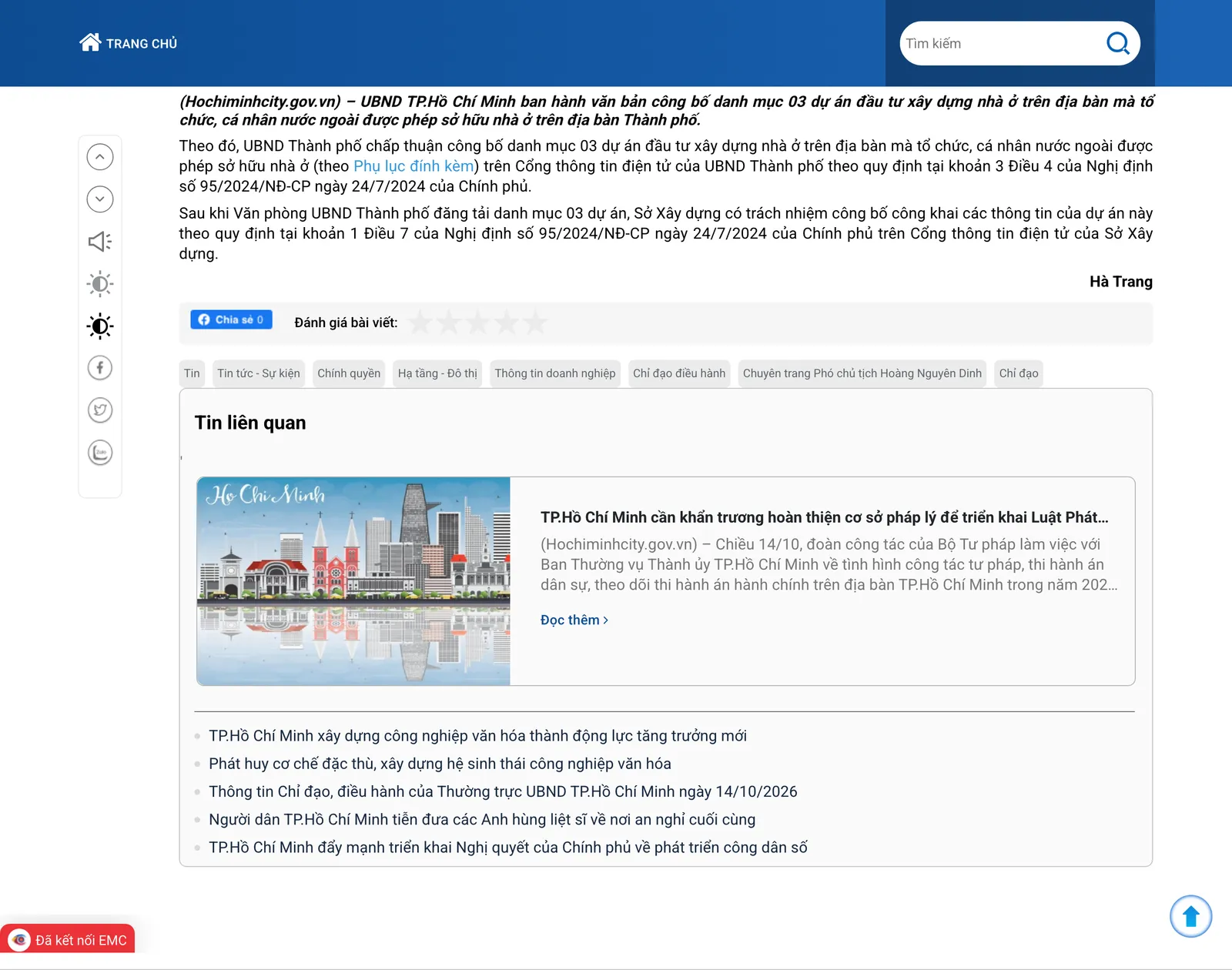Click the blue back-to-top arrow button
This screenshot has height=970, width=1232.
1190,916
